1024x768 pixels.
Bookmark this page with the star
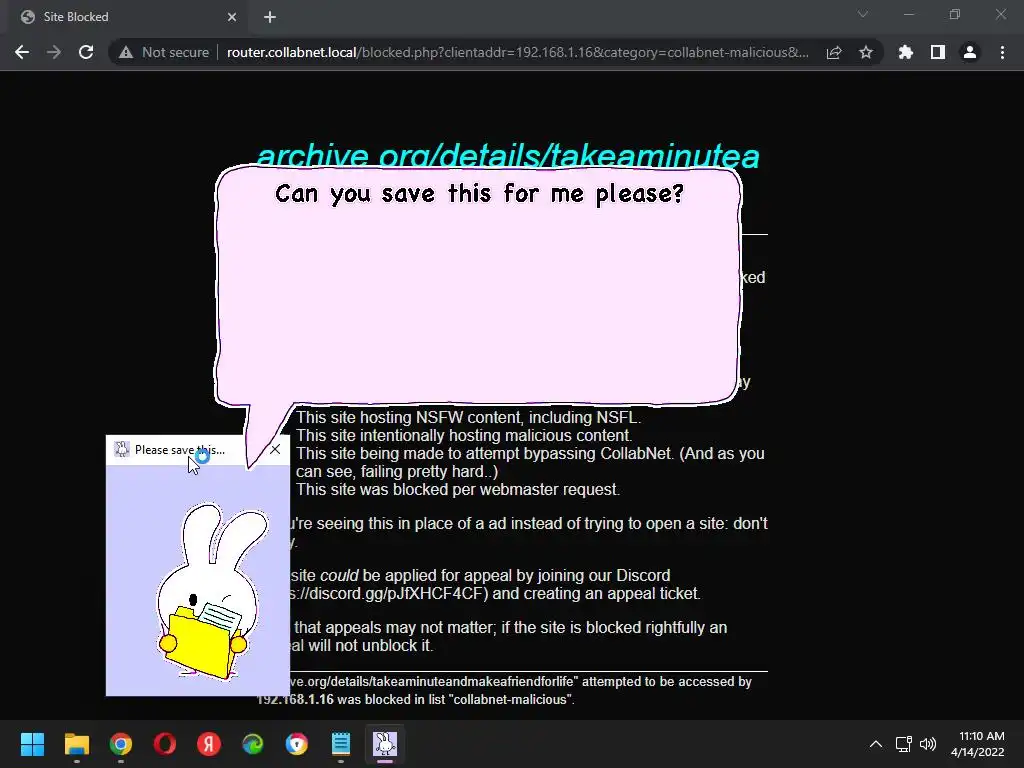tap(866, 52)
